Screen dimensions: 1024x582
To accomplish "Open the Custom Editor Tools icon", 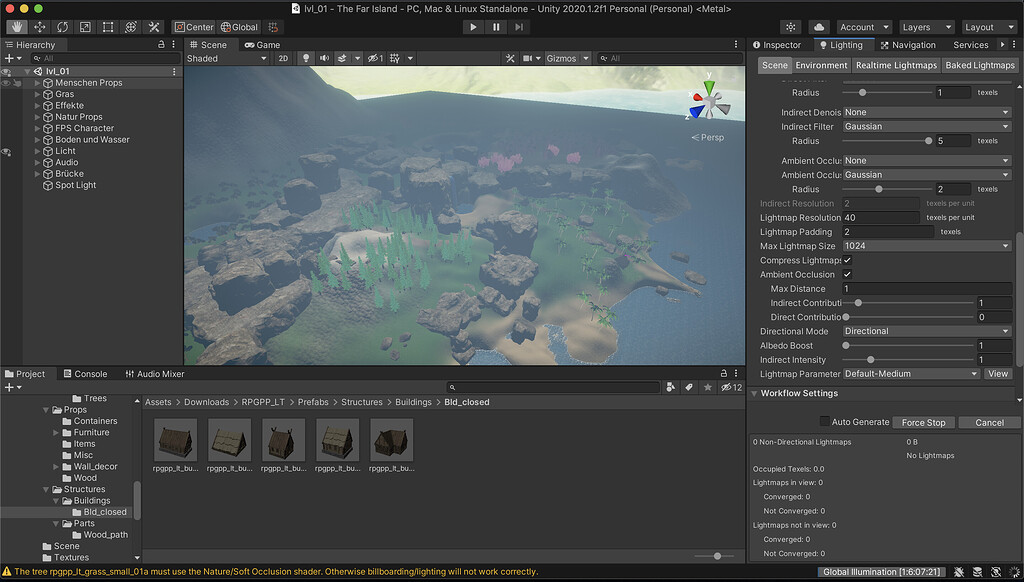I will (x=153, y=27).
